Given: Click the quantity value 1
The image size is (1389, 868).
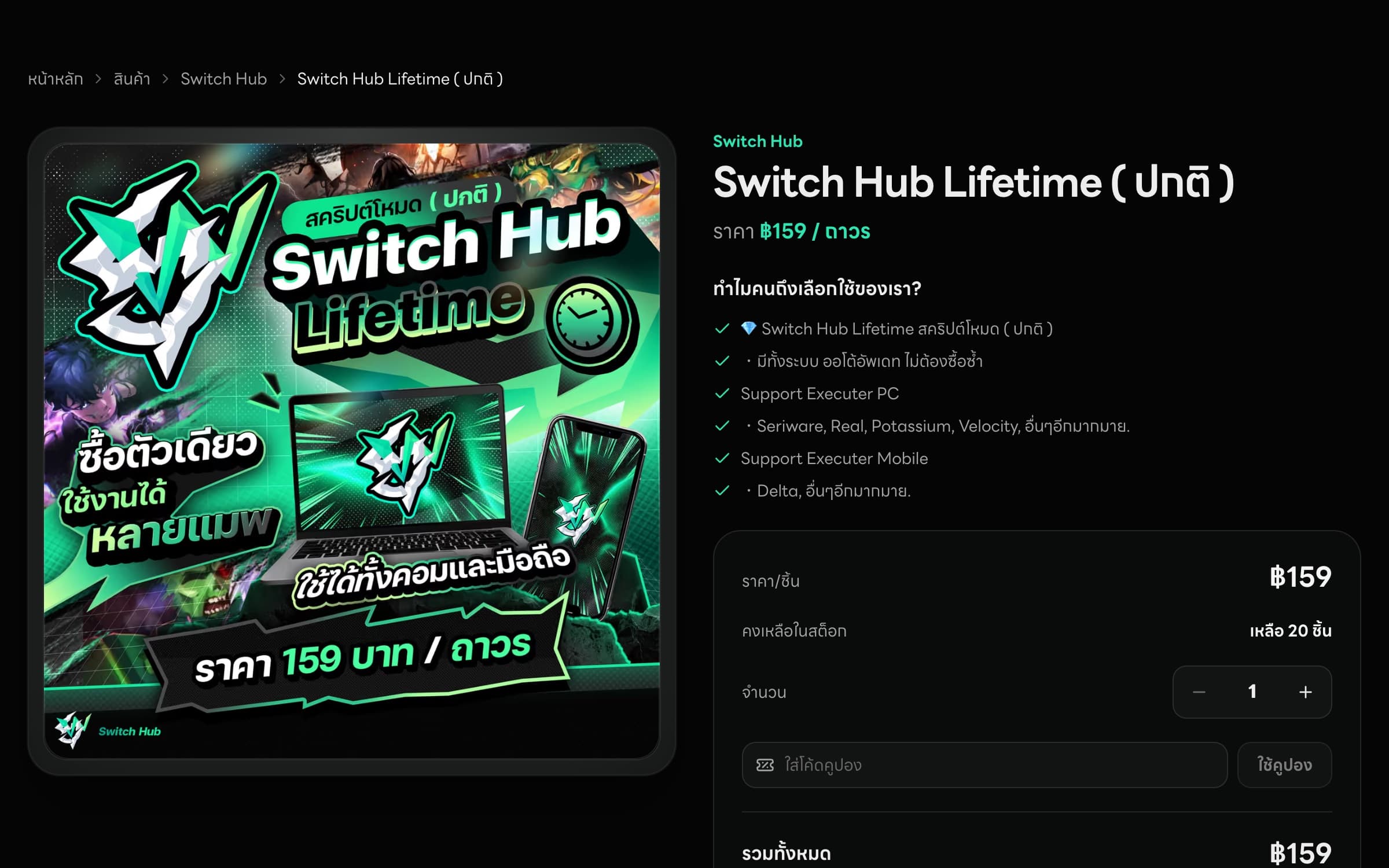Looking at the screenshot, I should tap(1252, 692).
